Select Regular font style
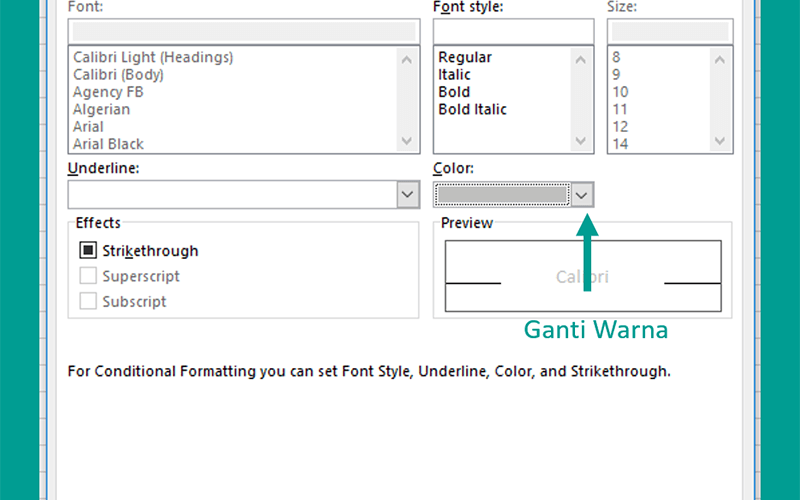Screen dimensions: 800x500 465,57
